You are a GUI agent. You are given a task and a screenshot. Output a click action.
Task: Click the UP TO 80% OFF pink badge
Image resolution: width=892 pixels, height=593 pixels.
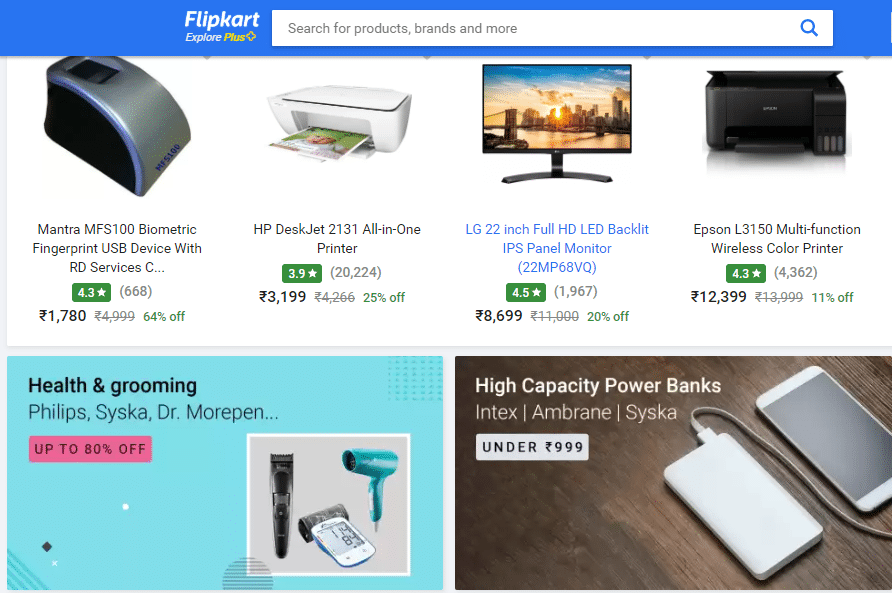pyautogui.click(x=90, y=449)
